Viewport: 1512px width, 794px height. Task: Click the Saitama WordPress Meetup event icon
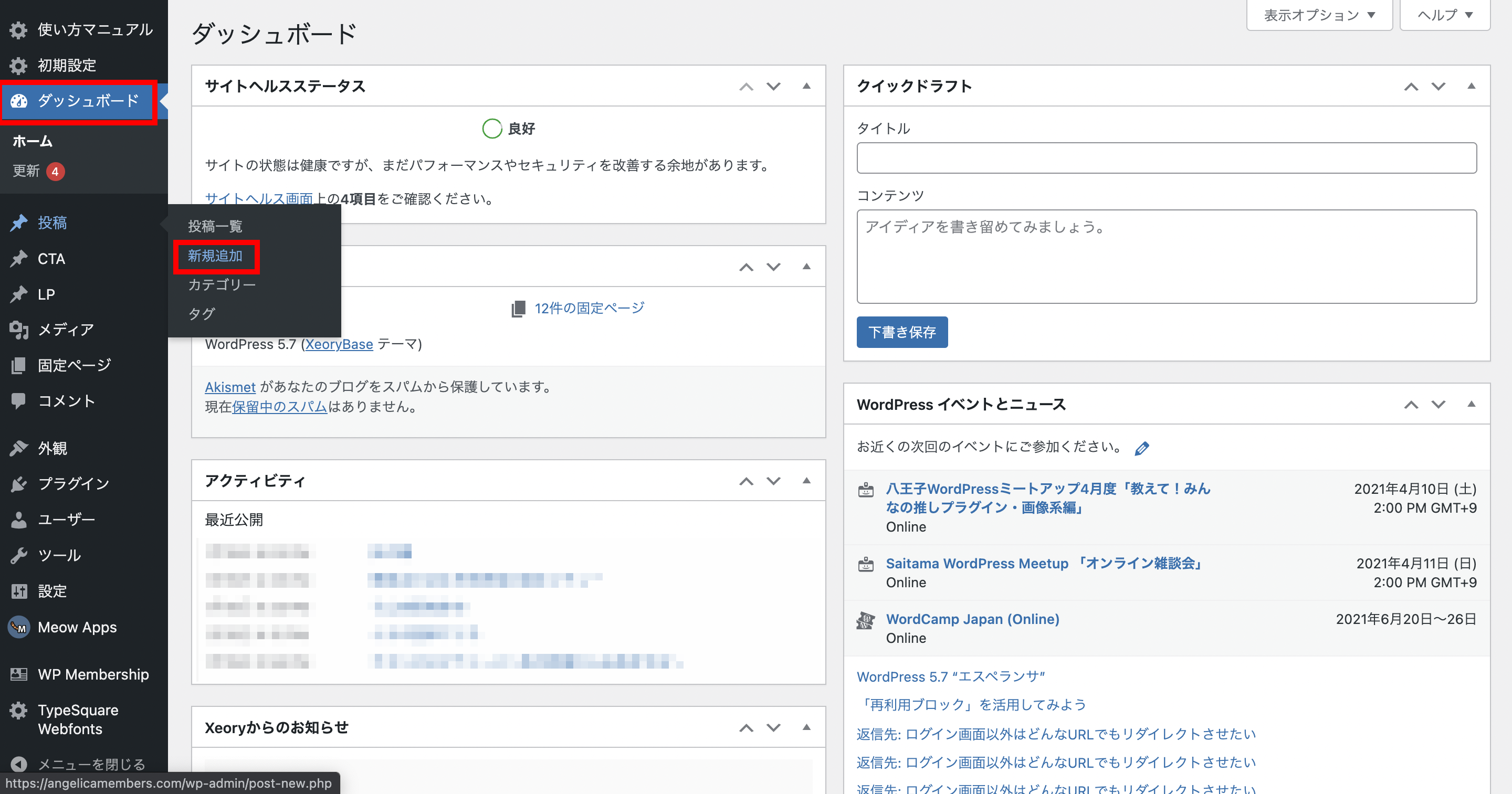pyautogui.click(x=866, y=565)
